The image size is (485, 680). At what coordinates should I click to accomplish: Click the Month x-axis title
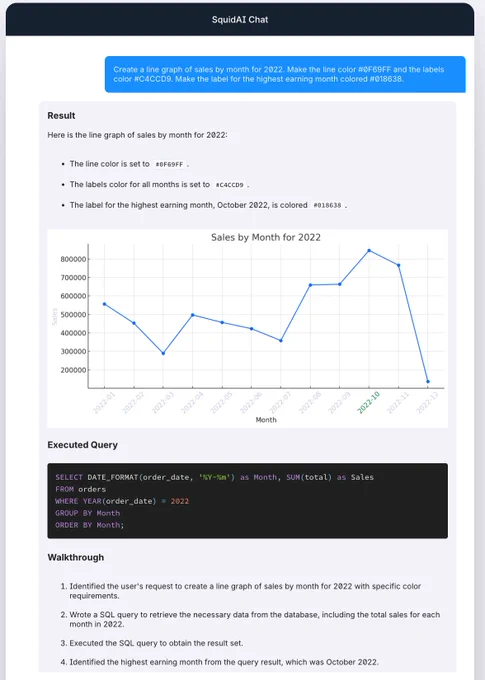[x=266, y=420]
